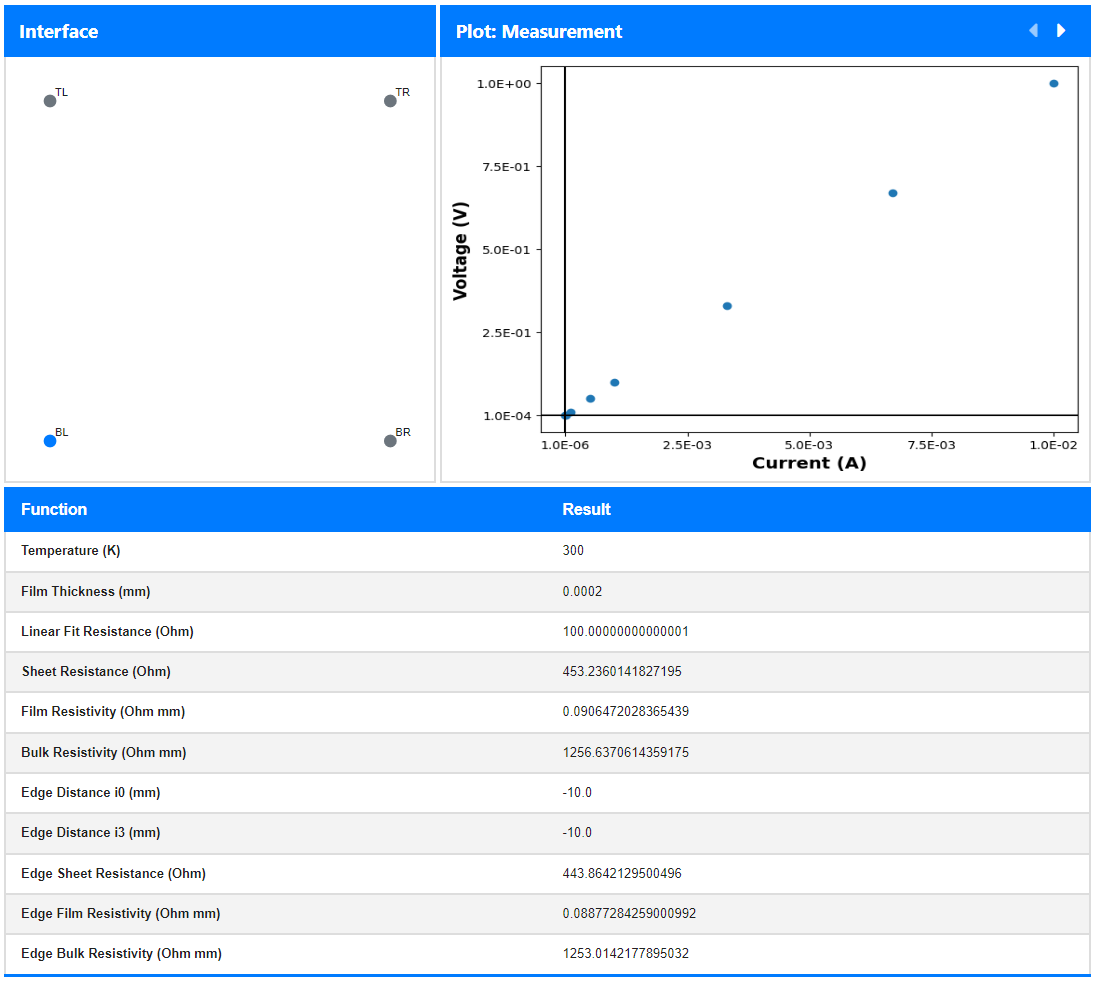Click the topmost data point in plot
The height and width of the screenshot is (982, 1096).
tap(1053, 84)
